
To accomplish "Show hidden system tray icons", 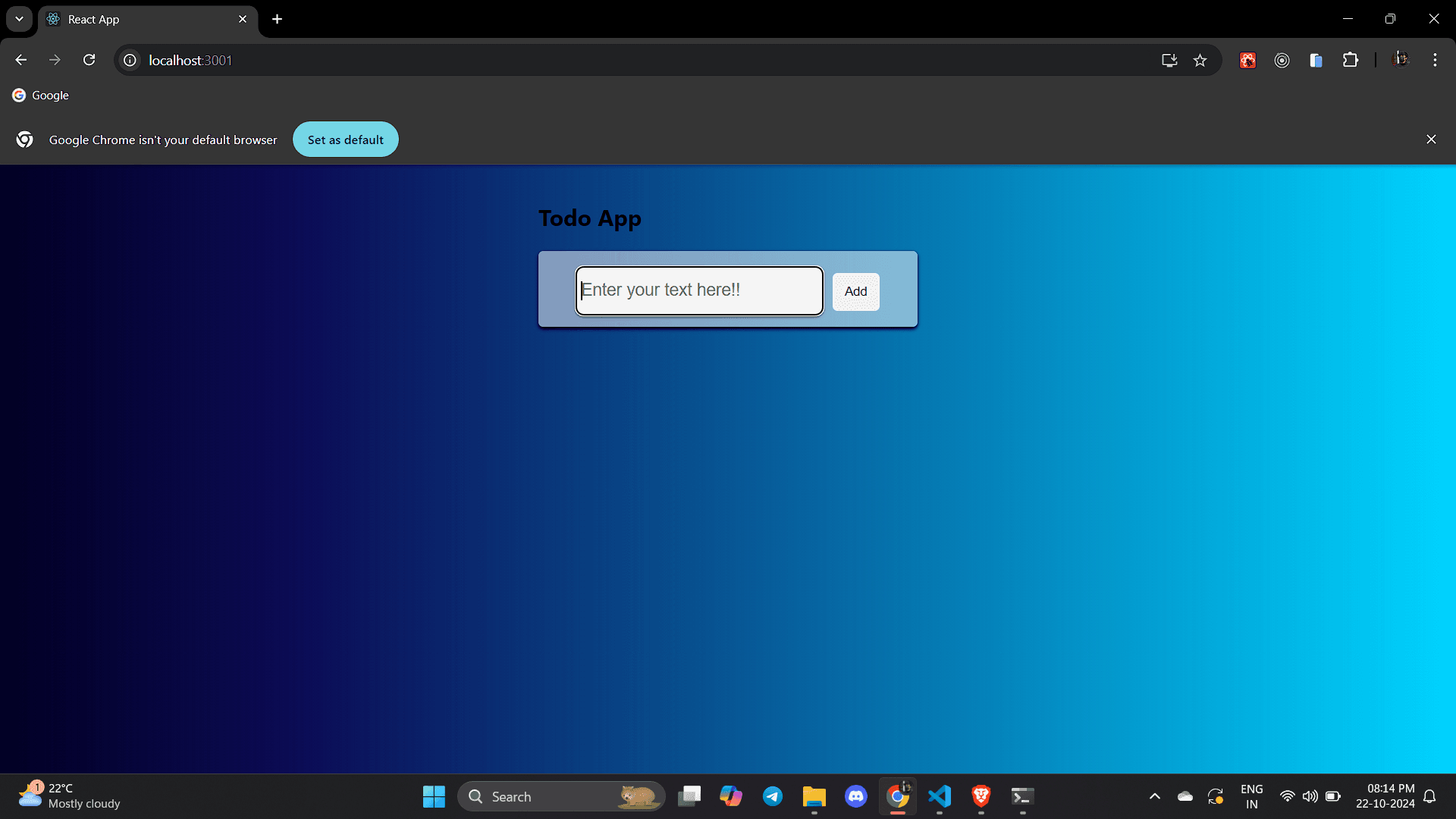I will click(1155, 796).
